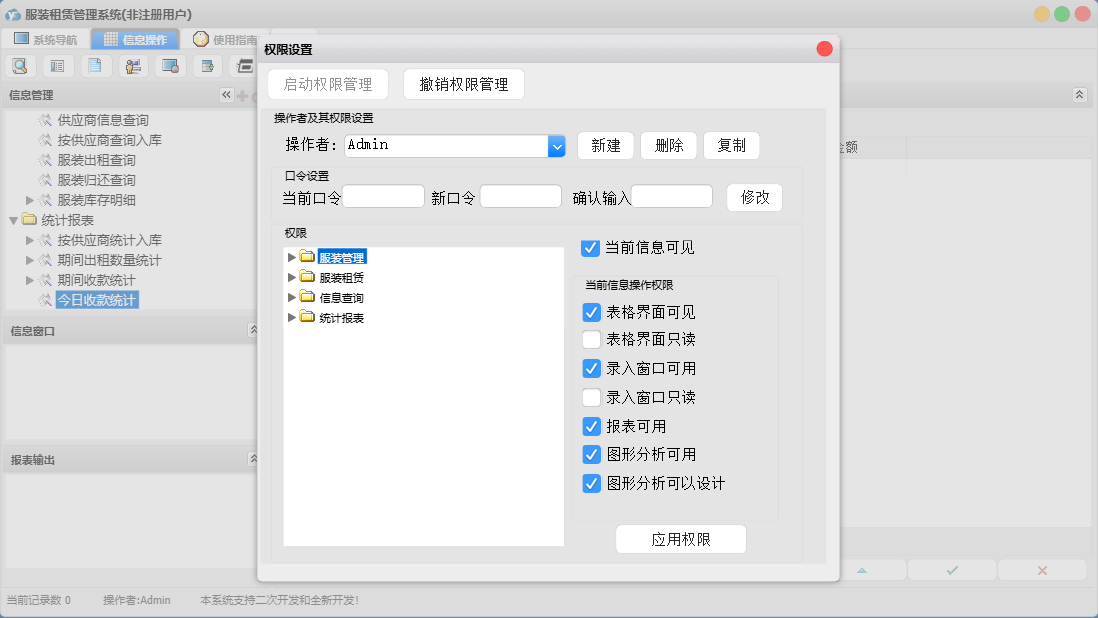Click the user with screen toolbar icon

point(133,66)
